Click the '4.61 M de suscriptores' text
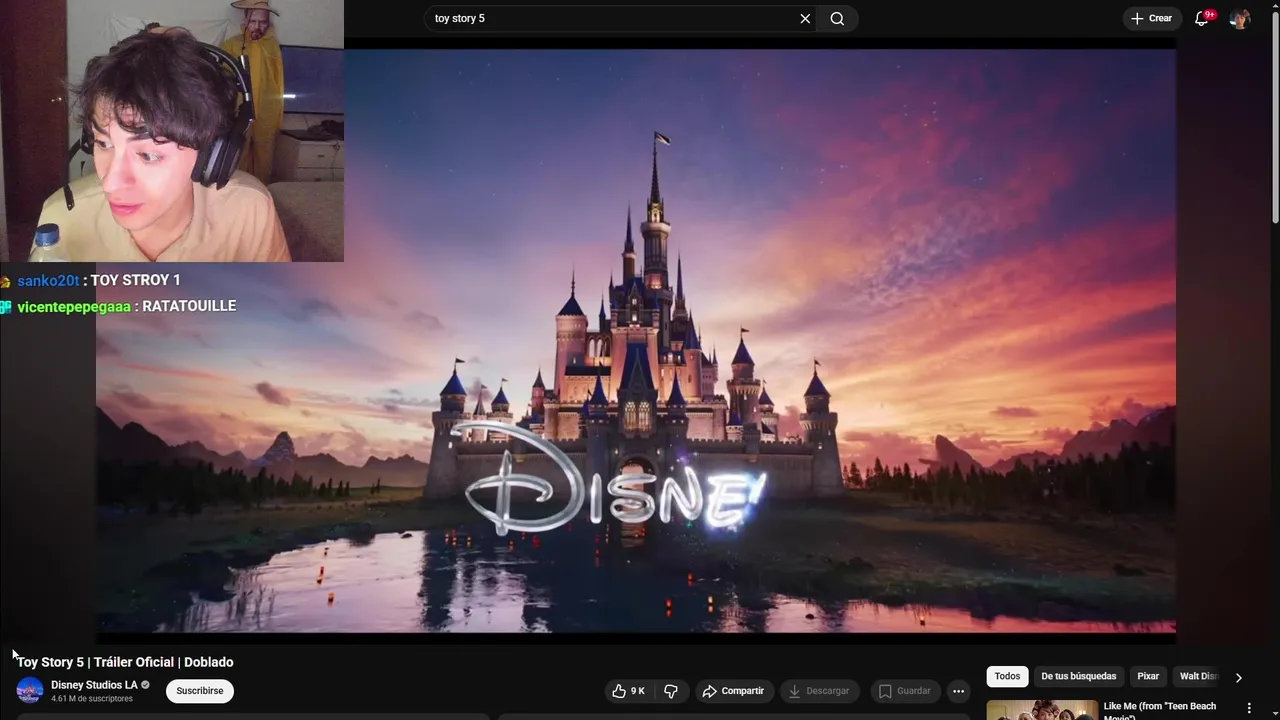1280x720 pixels. [92, 699]
